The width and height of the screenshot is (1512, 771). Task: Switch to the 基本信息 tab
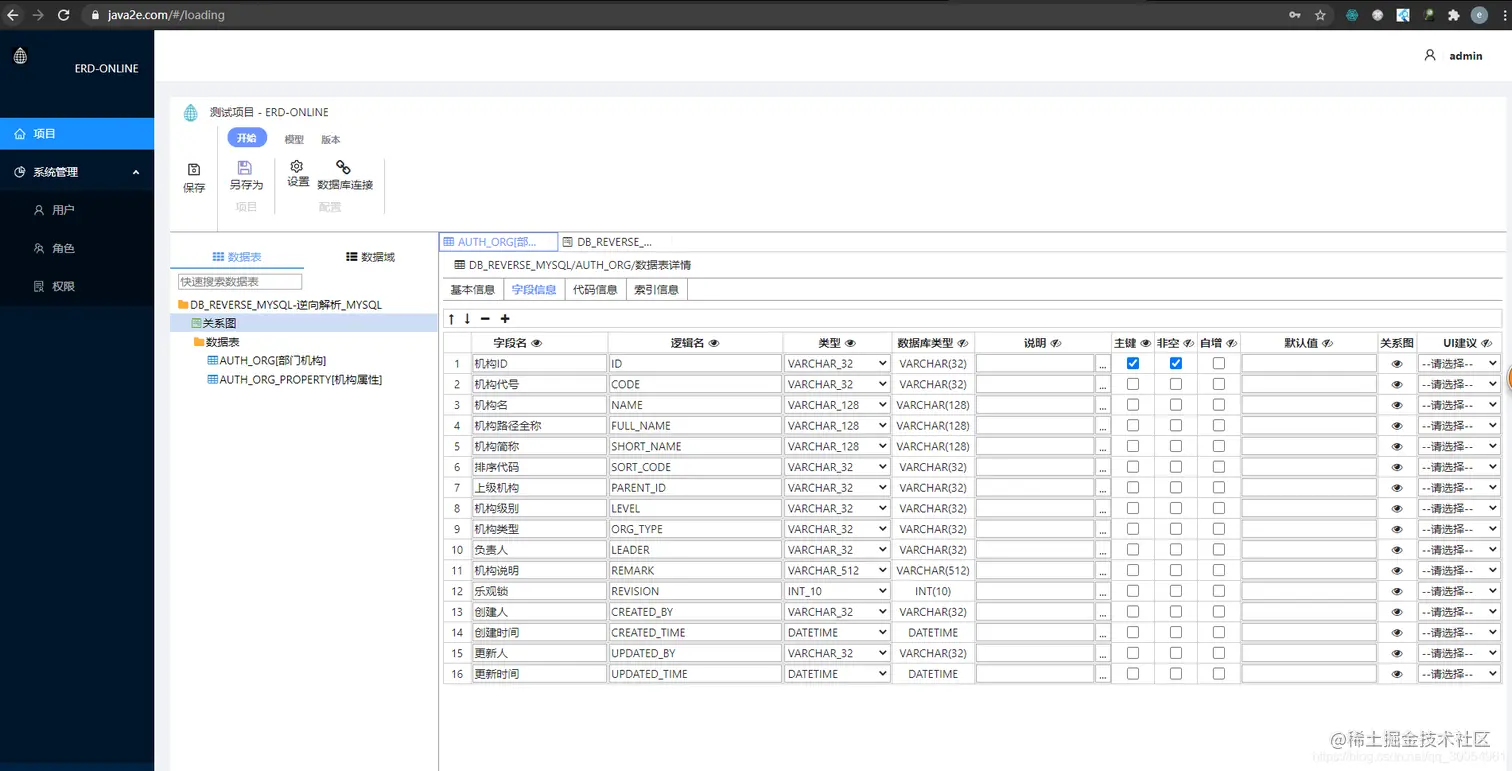(473, 290)
